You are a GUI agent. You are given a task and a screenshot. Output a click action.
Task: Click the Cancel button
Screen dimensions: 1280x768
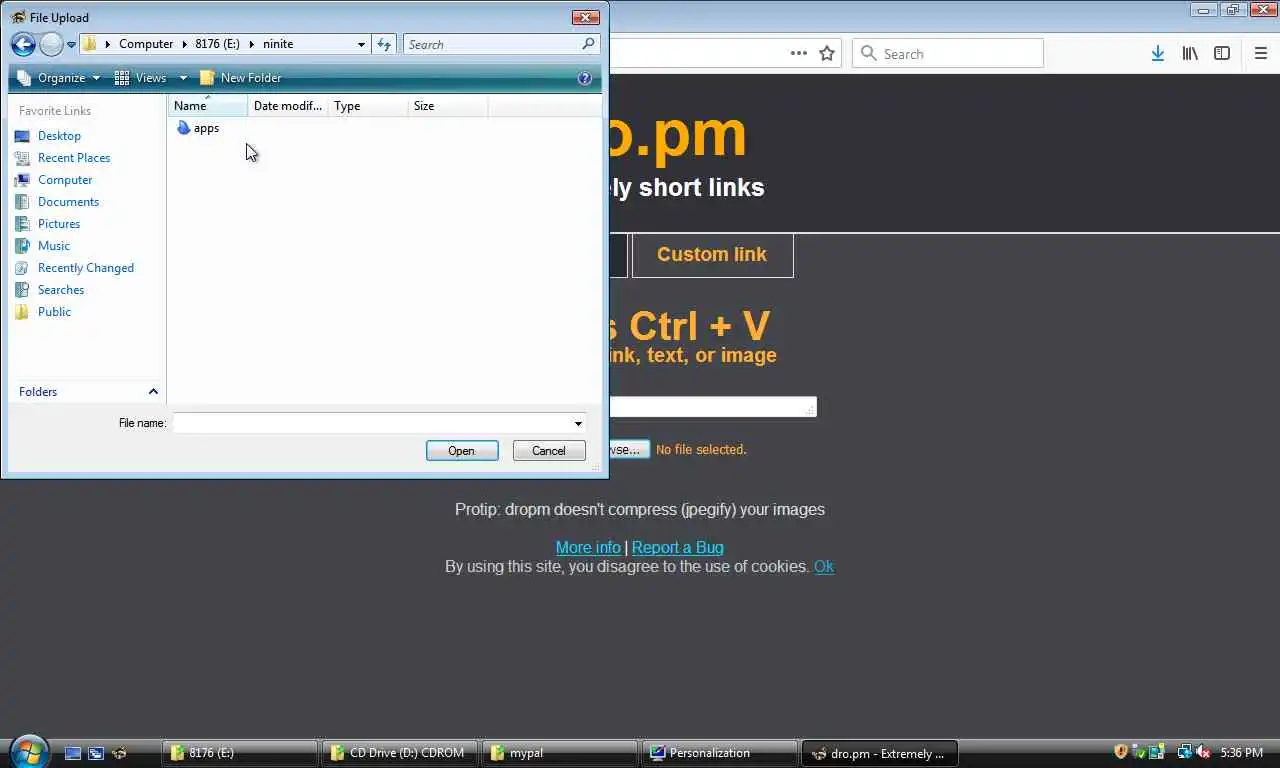(549, 451)
